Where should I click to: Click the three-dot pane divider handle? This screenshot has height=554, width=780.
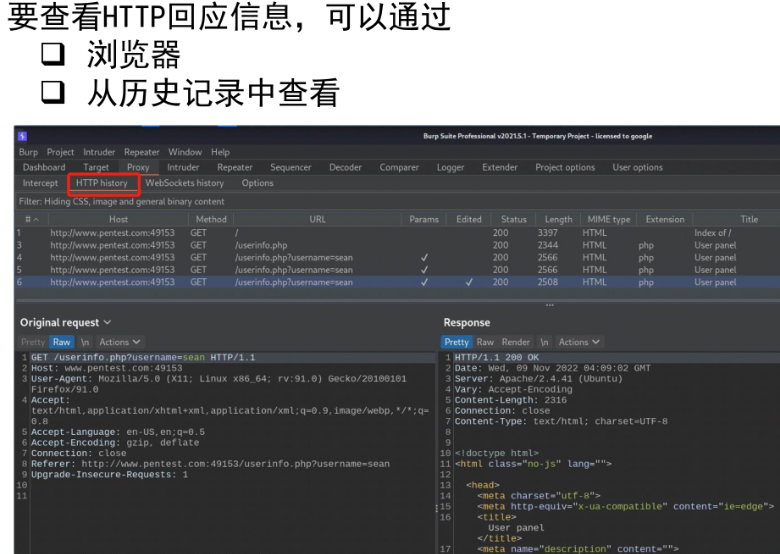pyautogui.click(x=550, y=305)
